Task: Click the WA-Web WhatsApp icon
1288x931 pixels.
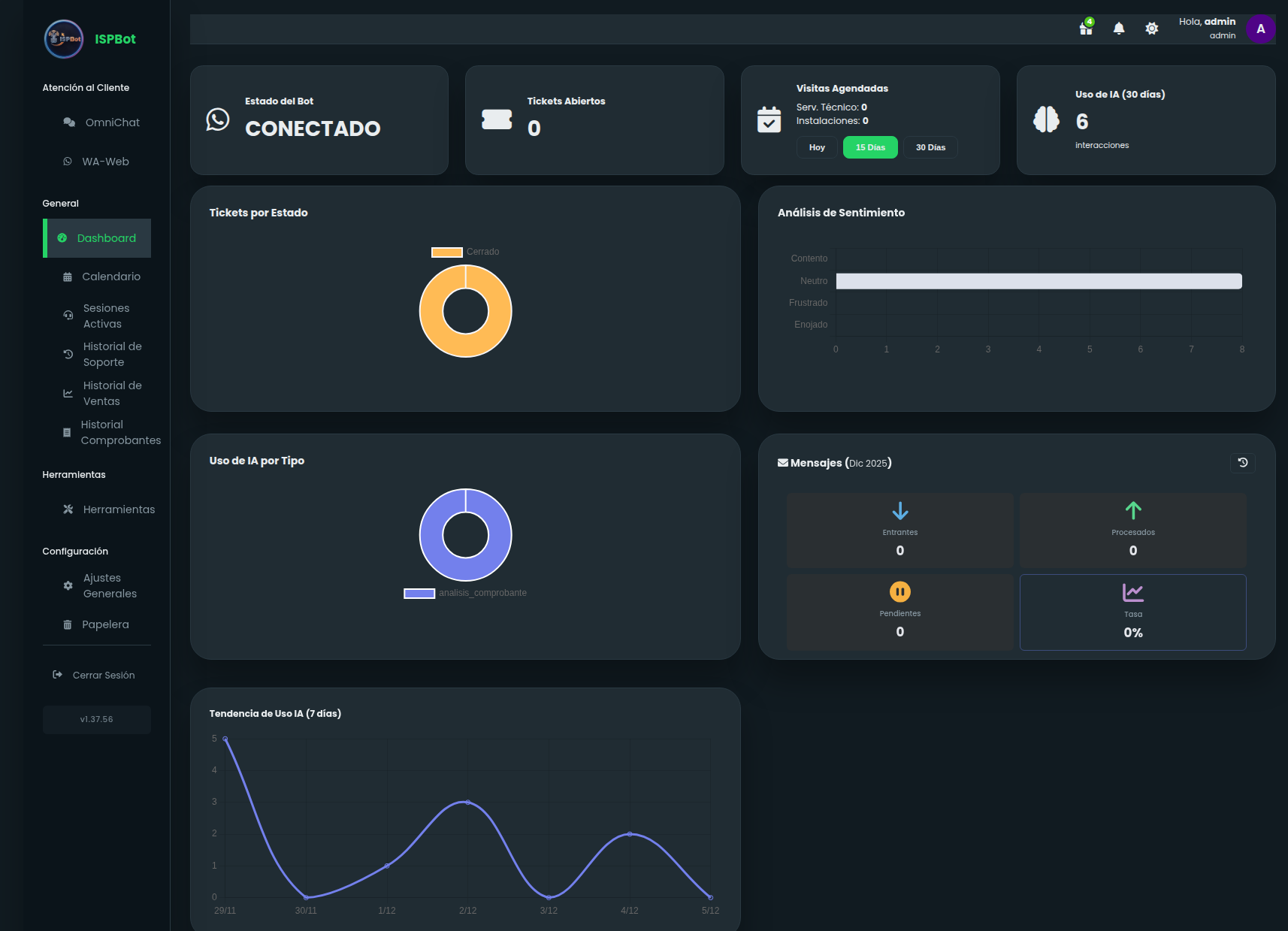Action: point(68,161)
